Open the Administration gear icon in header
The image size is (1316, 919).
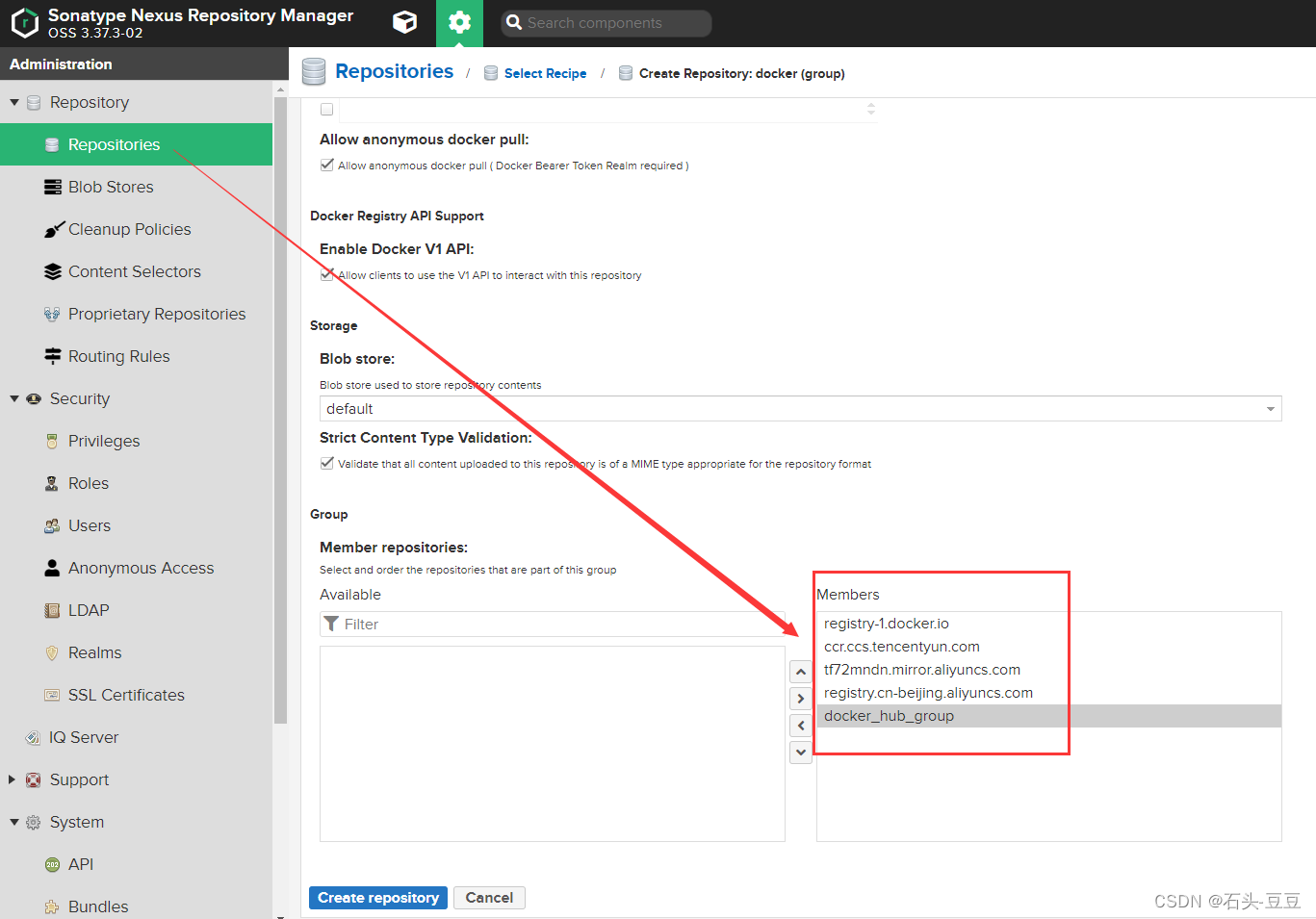460,23
